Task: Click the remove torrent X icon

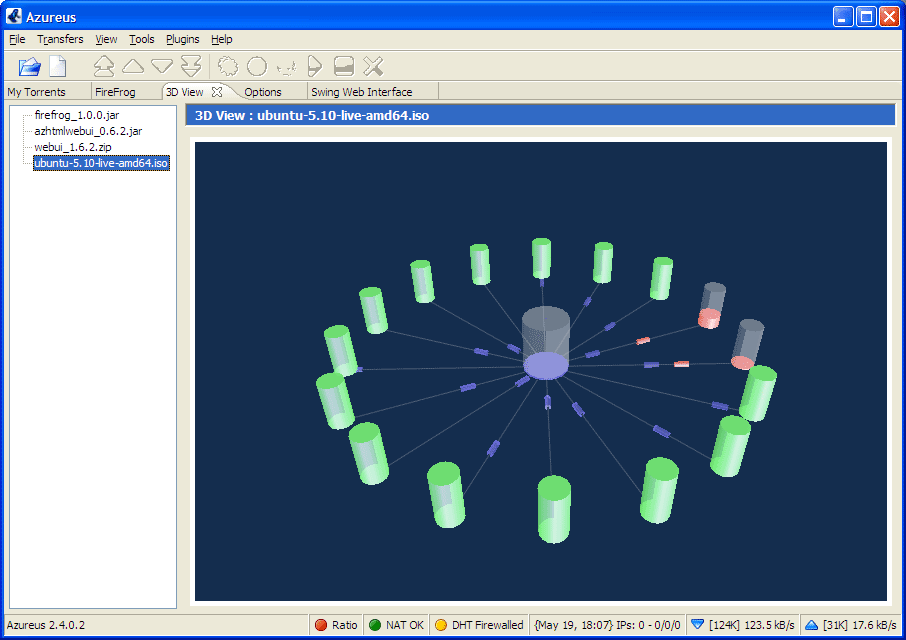Action: pyautogui.click(x=373, y=66)
